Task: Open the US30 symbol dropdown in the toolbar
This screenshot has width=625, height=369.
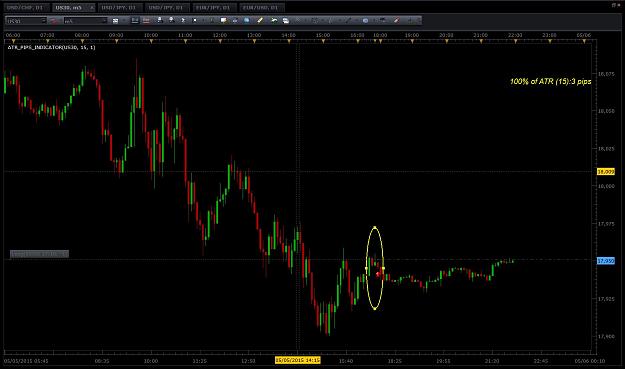Action: [x=27, y=21]
